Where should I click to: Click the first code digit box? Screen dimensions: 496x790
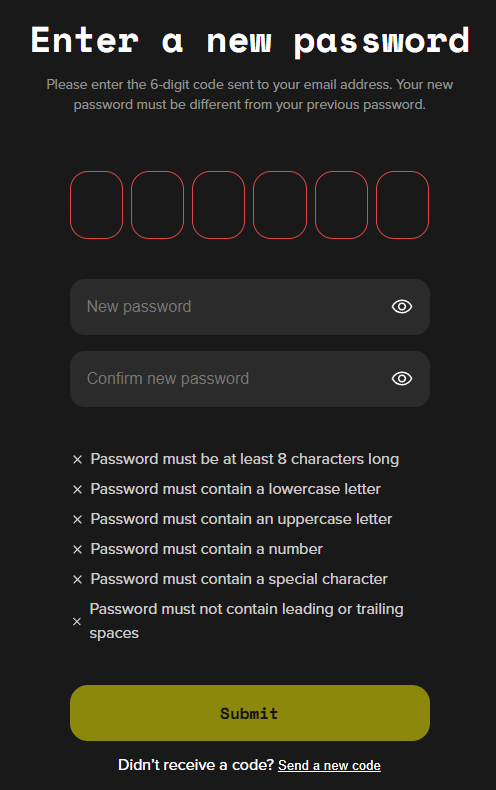point(96,205)
